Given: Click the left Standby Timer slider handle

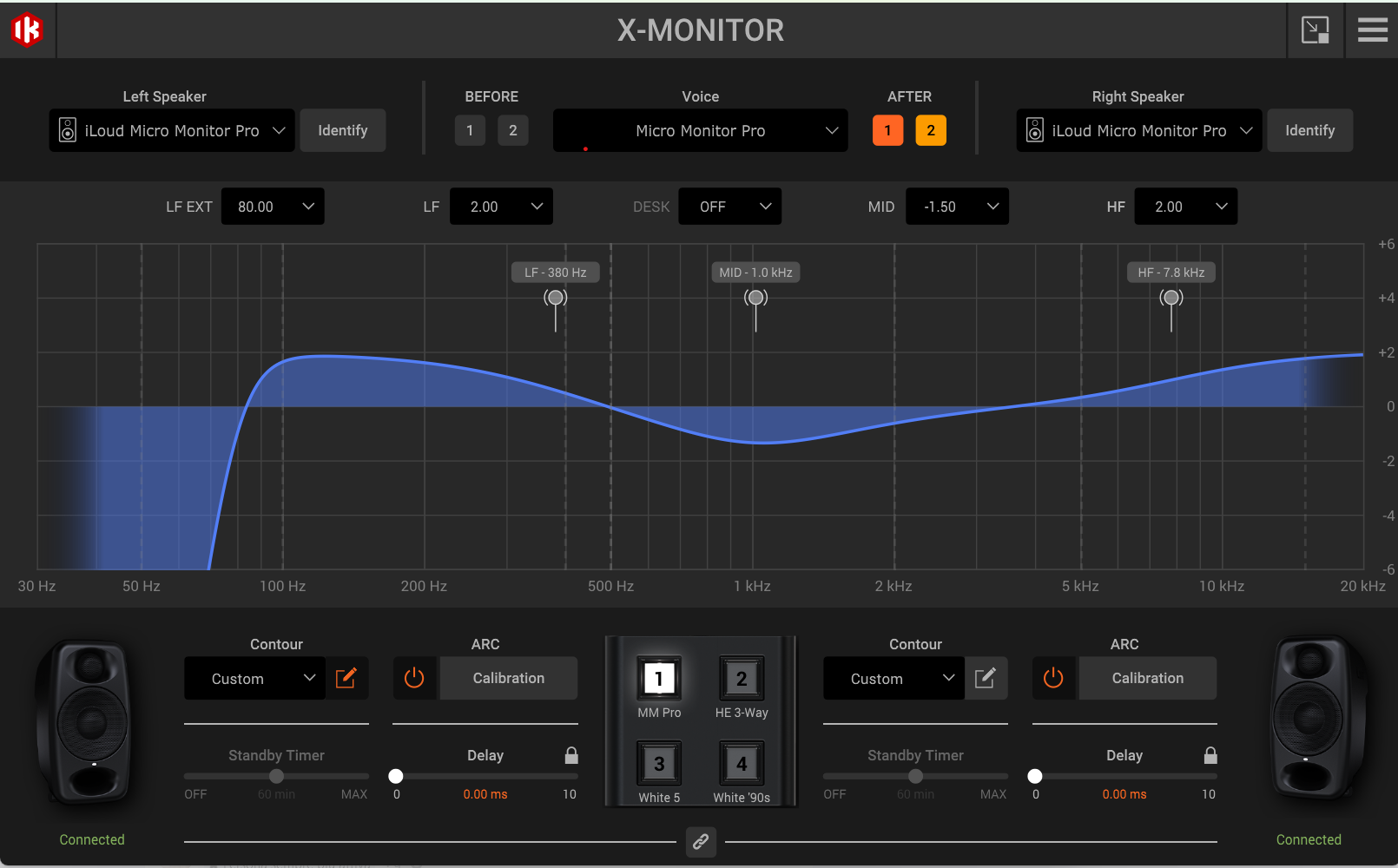Looking at the screenshot, I should [x=276, y=776].
